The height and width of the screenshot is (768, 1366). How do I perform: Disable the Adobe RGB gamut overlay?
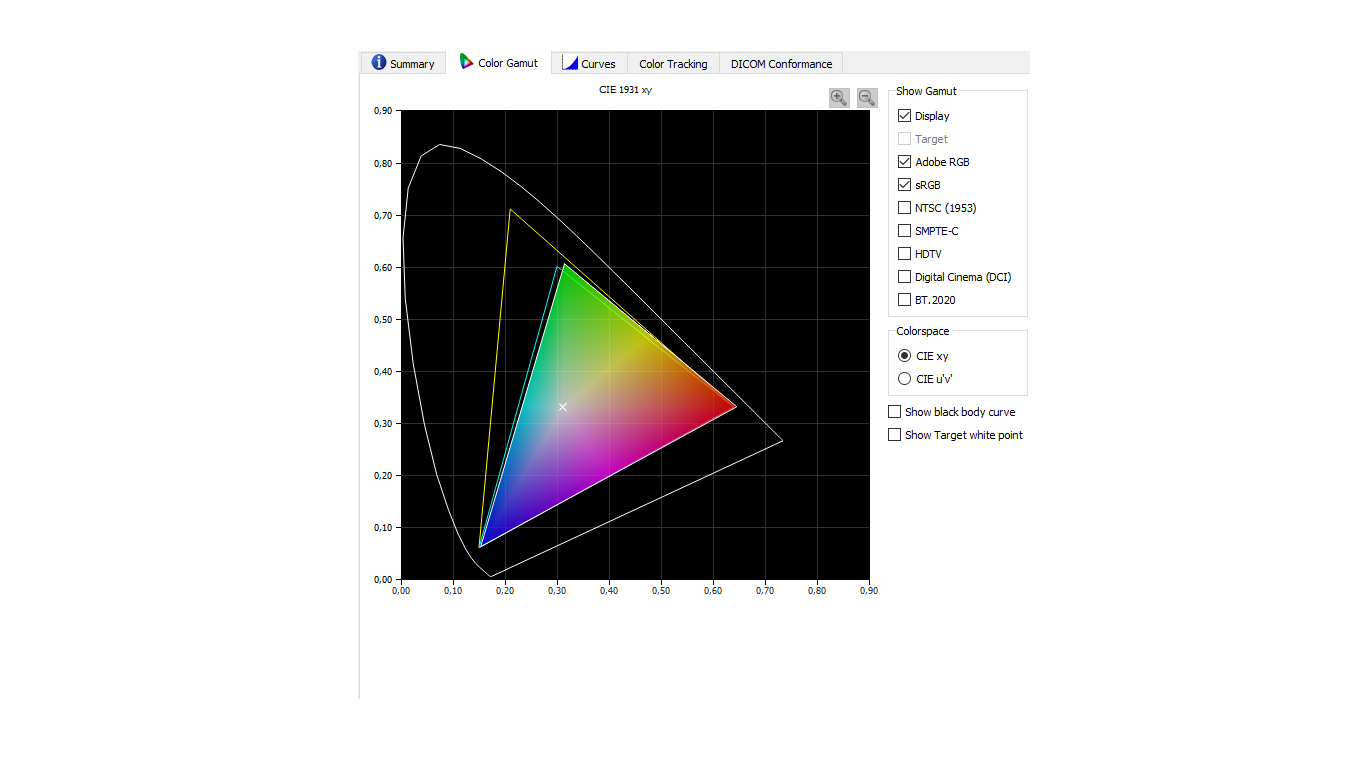click(x=905, y=162)
